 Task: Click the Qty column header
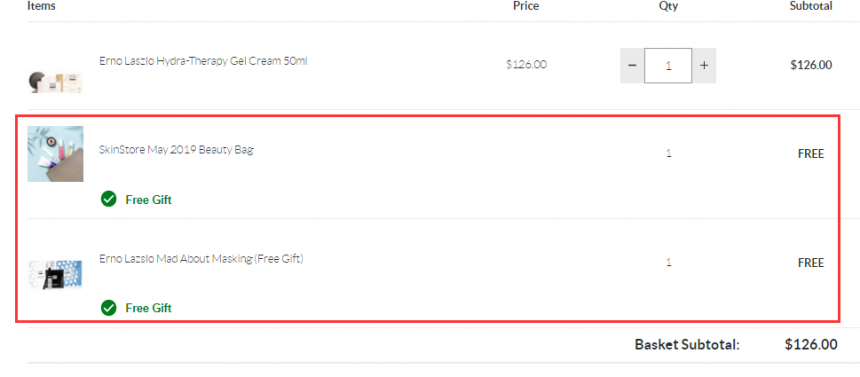click(x=669, y=6)
